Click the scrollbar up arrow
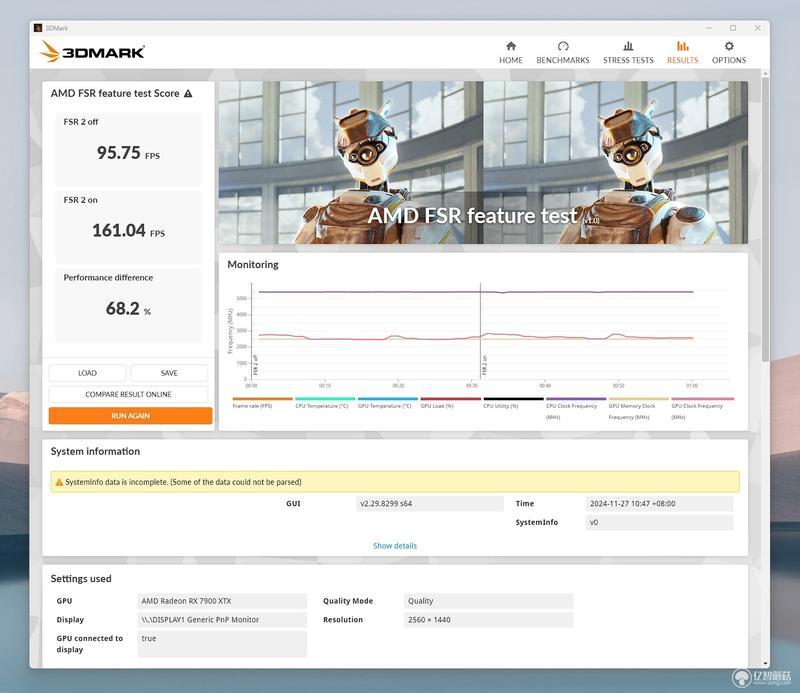 765,74
